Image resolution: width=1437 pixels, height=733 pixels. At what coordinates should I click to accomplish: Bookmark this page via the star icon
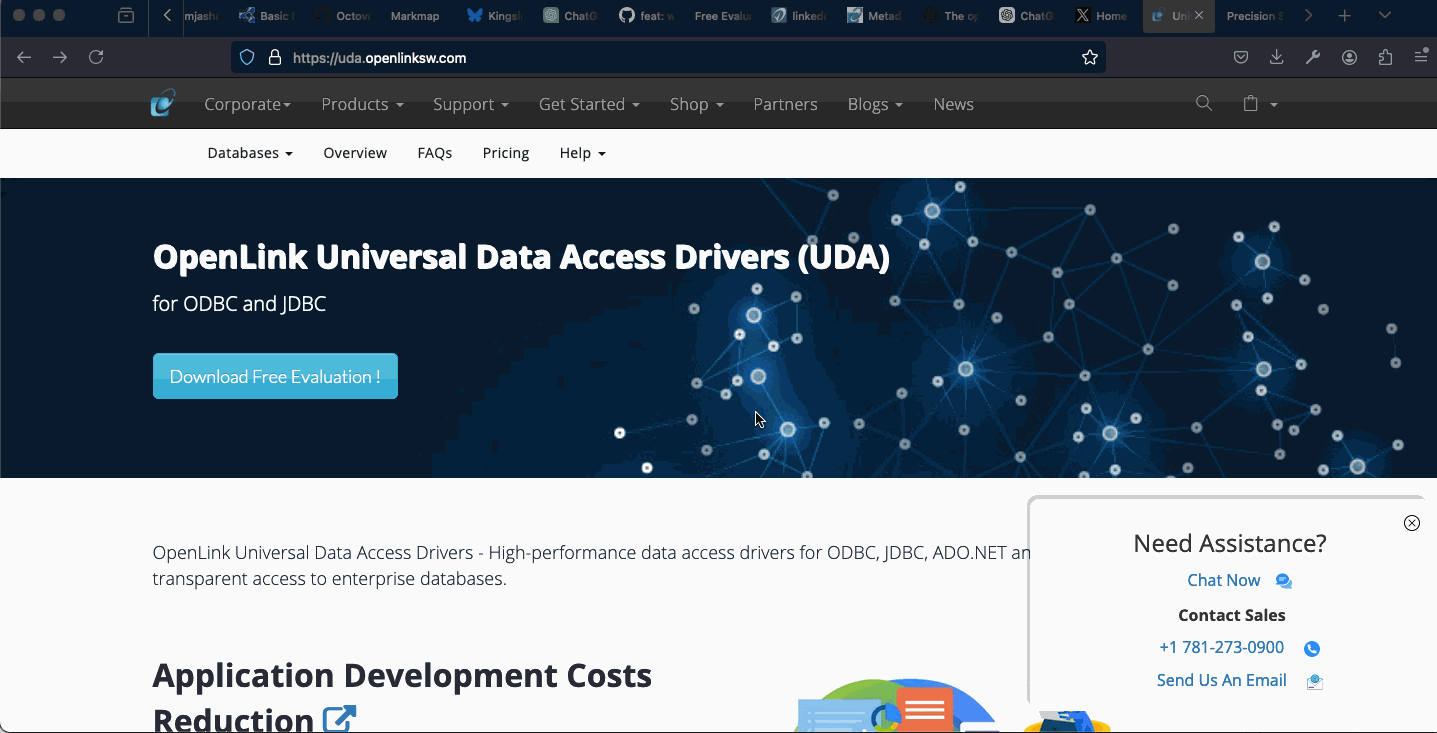tap(1089, 57)
